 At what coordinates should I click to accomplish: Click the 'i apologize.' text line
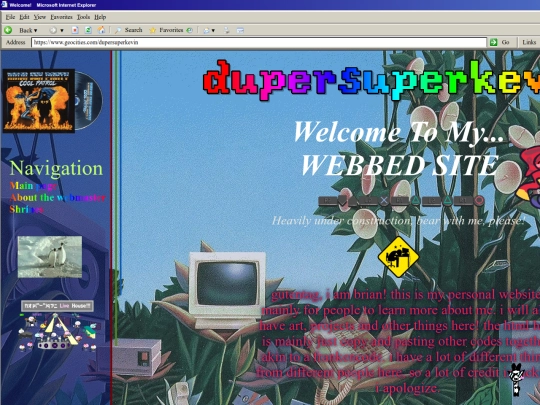coord(407,388)
